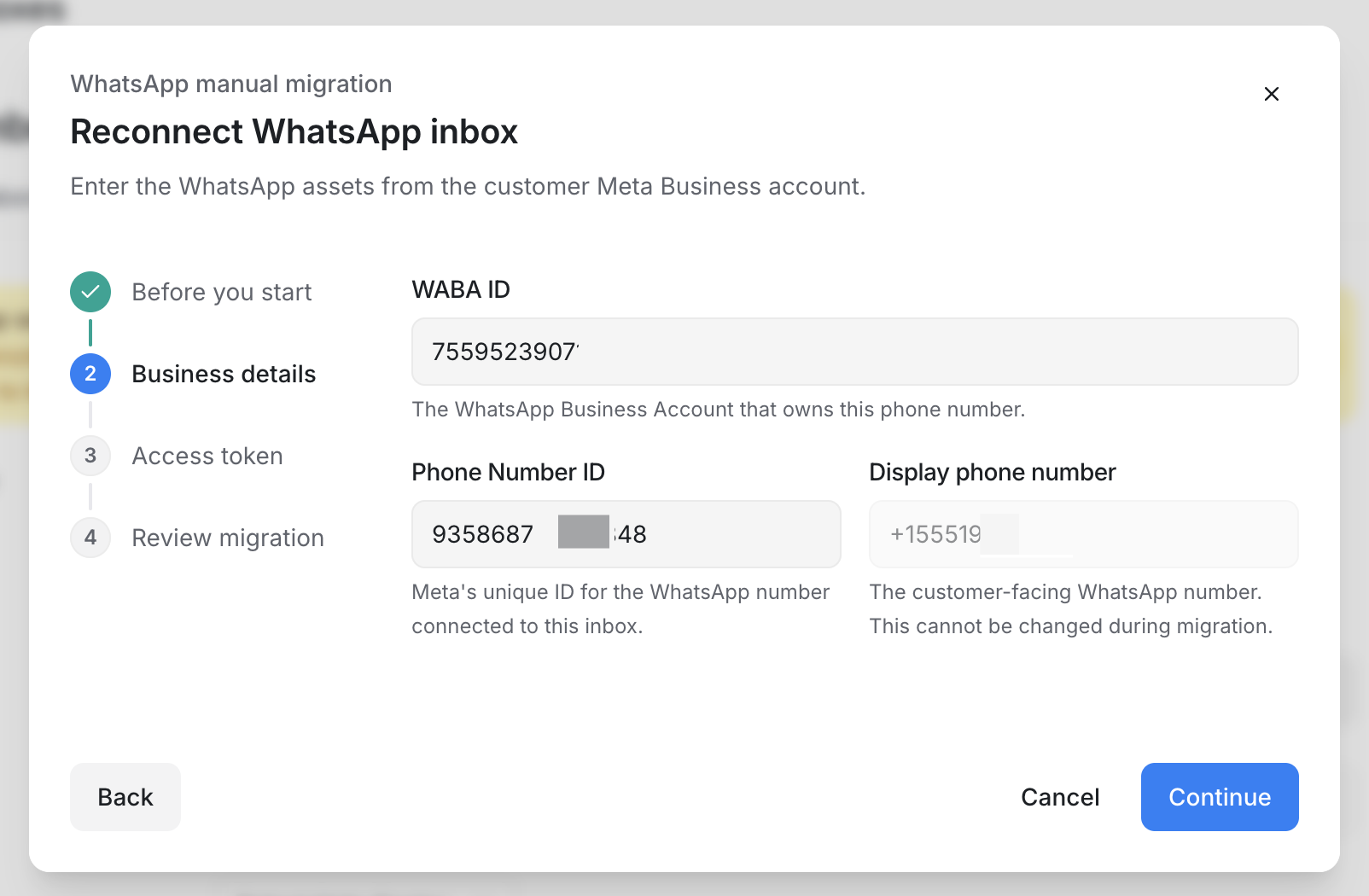Jump to the Access token step
The width and height of the screenshot is (1369, 896).
[207, 456]
